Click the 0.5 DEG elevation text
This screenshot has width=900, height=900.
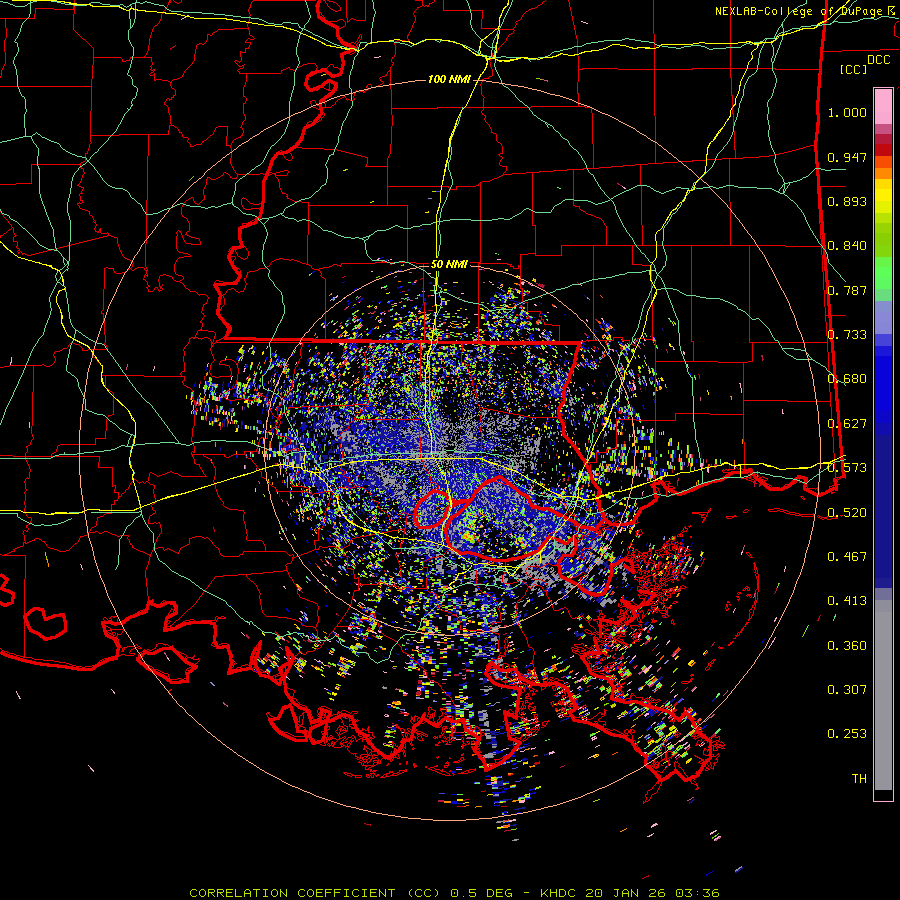pyautogui.click(x=481, y=893)
